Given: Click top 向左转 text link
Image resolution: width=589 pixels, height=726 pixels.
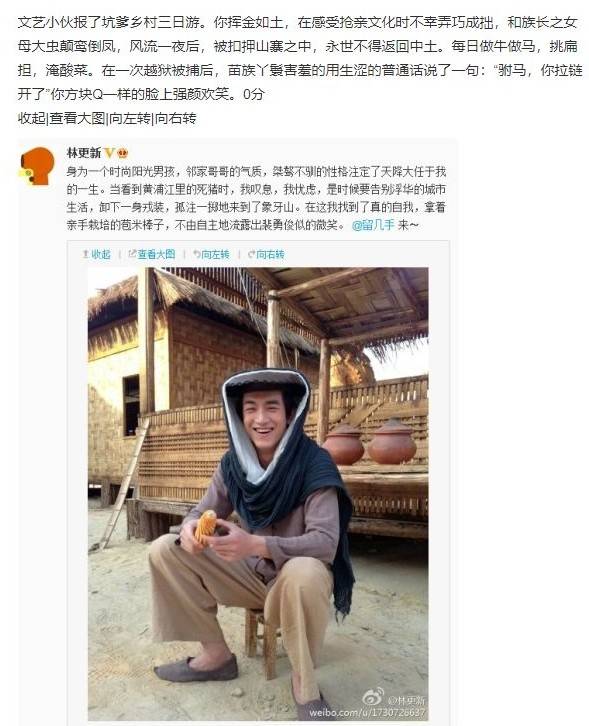Looking at the screenshot, I should point(130,119).
